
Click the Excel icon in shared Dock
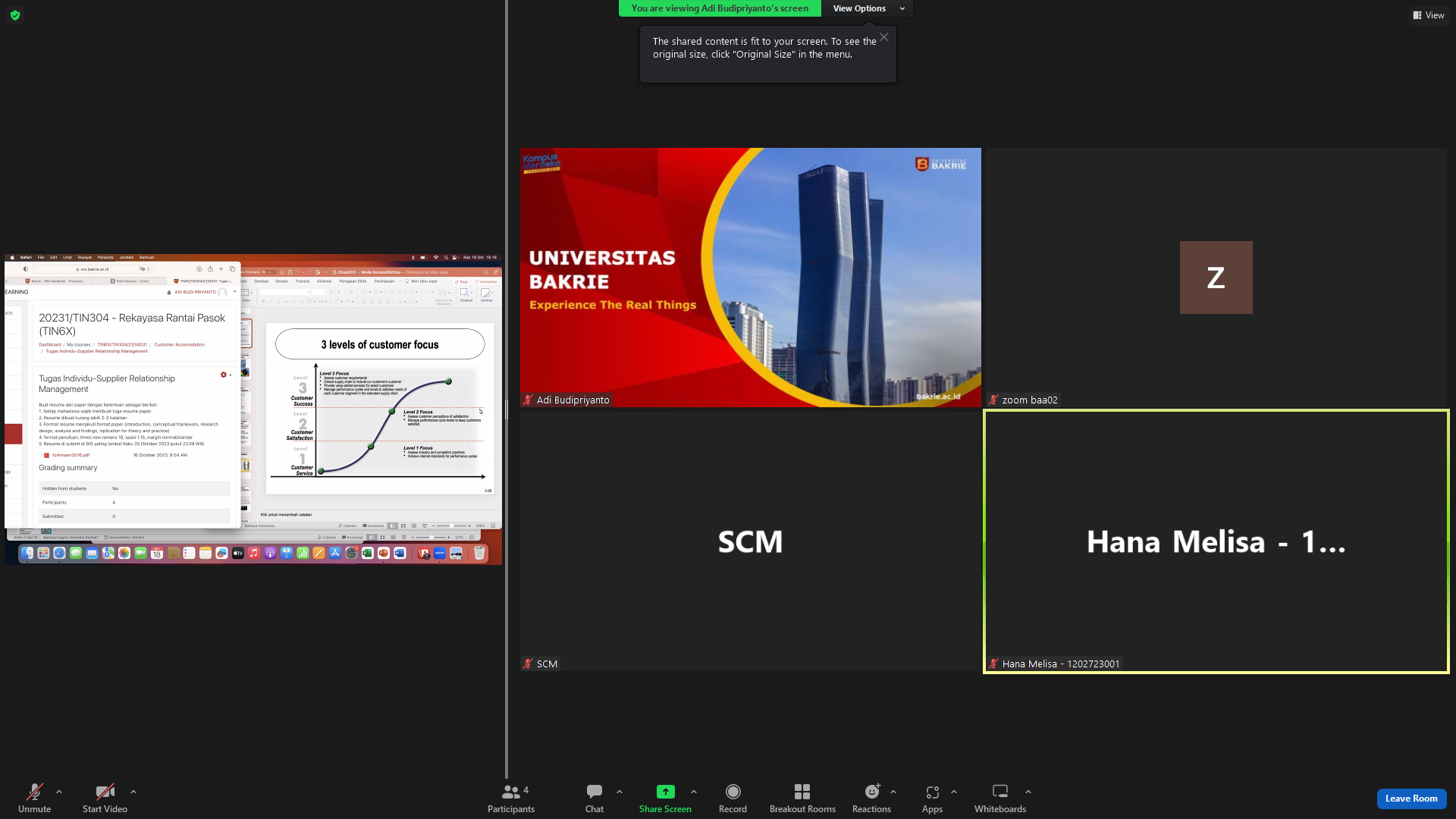(x=367, y=554)
